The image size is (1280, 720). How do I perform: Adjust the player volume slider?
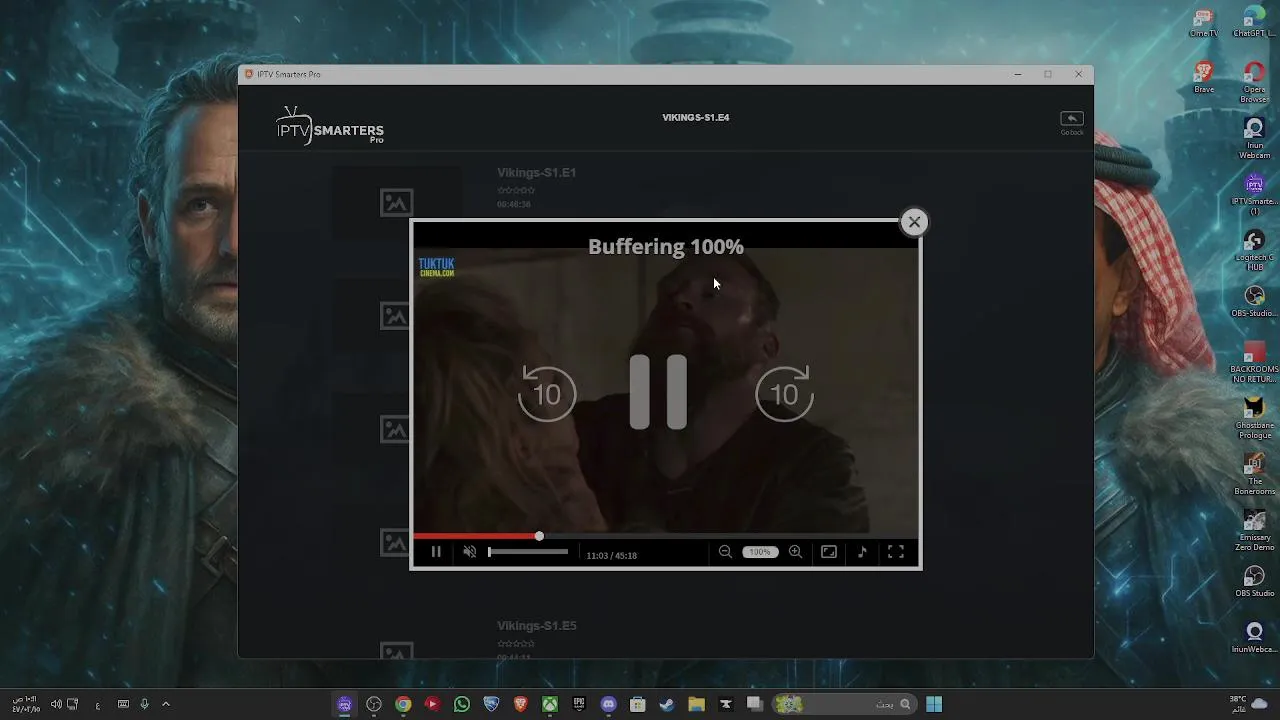point(528,552)
